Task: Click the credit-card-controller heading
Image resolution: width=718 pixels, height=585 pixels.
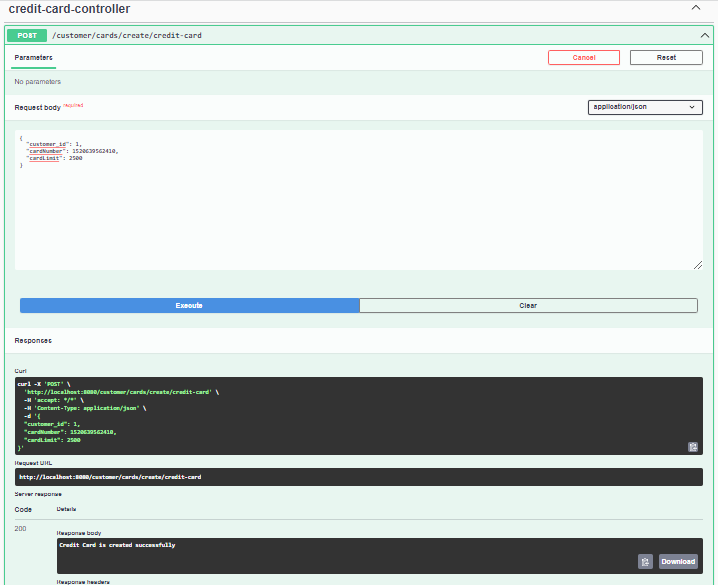Action: 69,9
